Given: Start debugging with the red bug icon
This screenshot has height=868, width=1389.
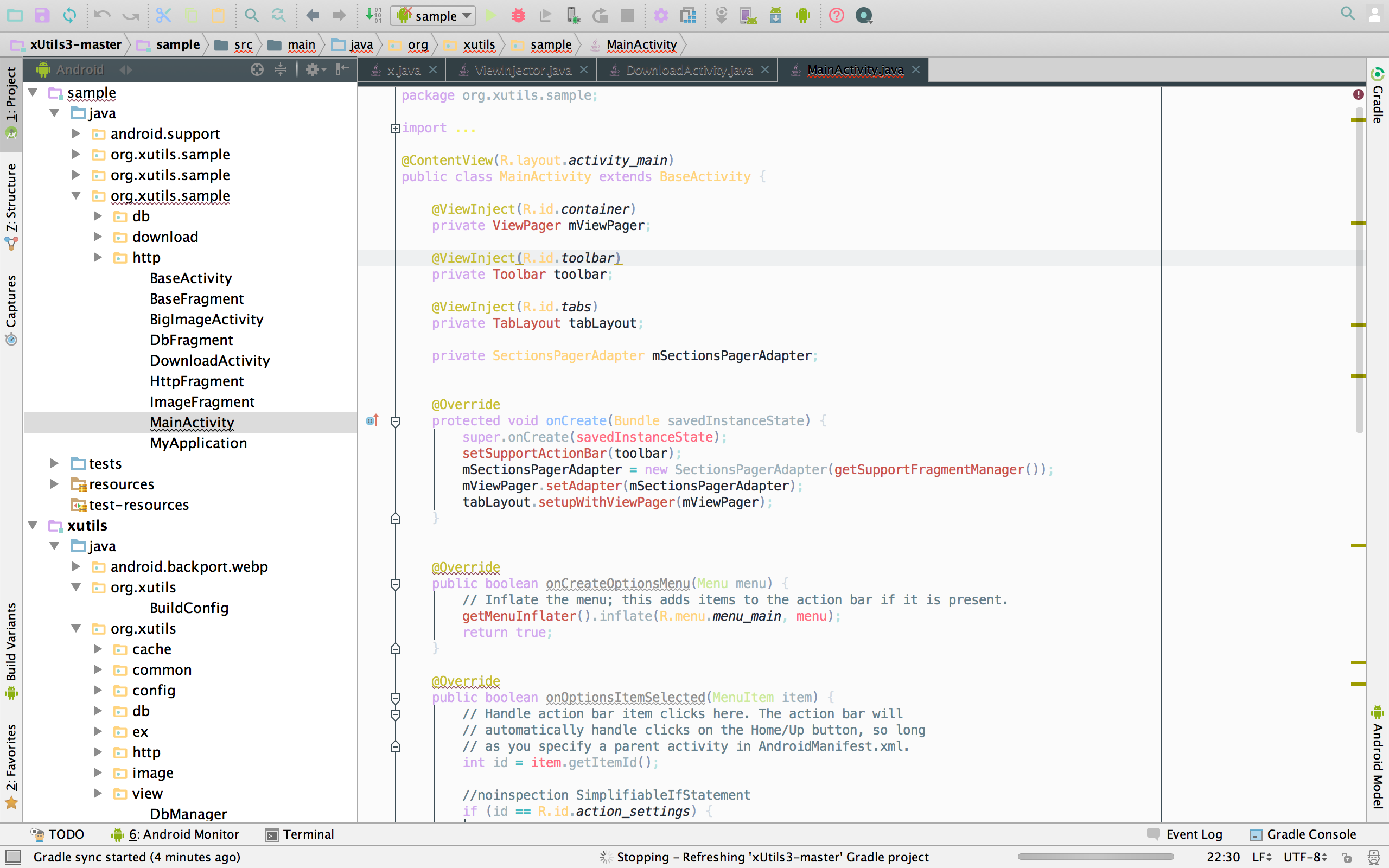Looking at the screenshot, I should click(518, 16).
